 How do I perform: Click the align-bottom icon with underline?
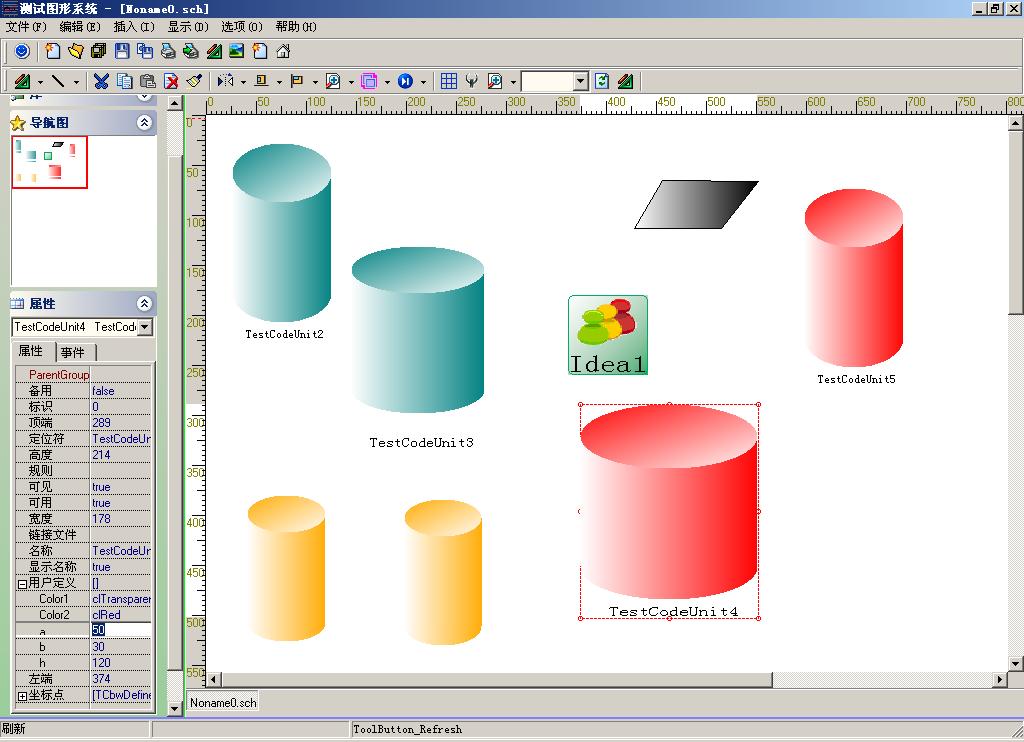click(x=261, y=81)
